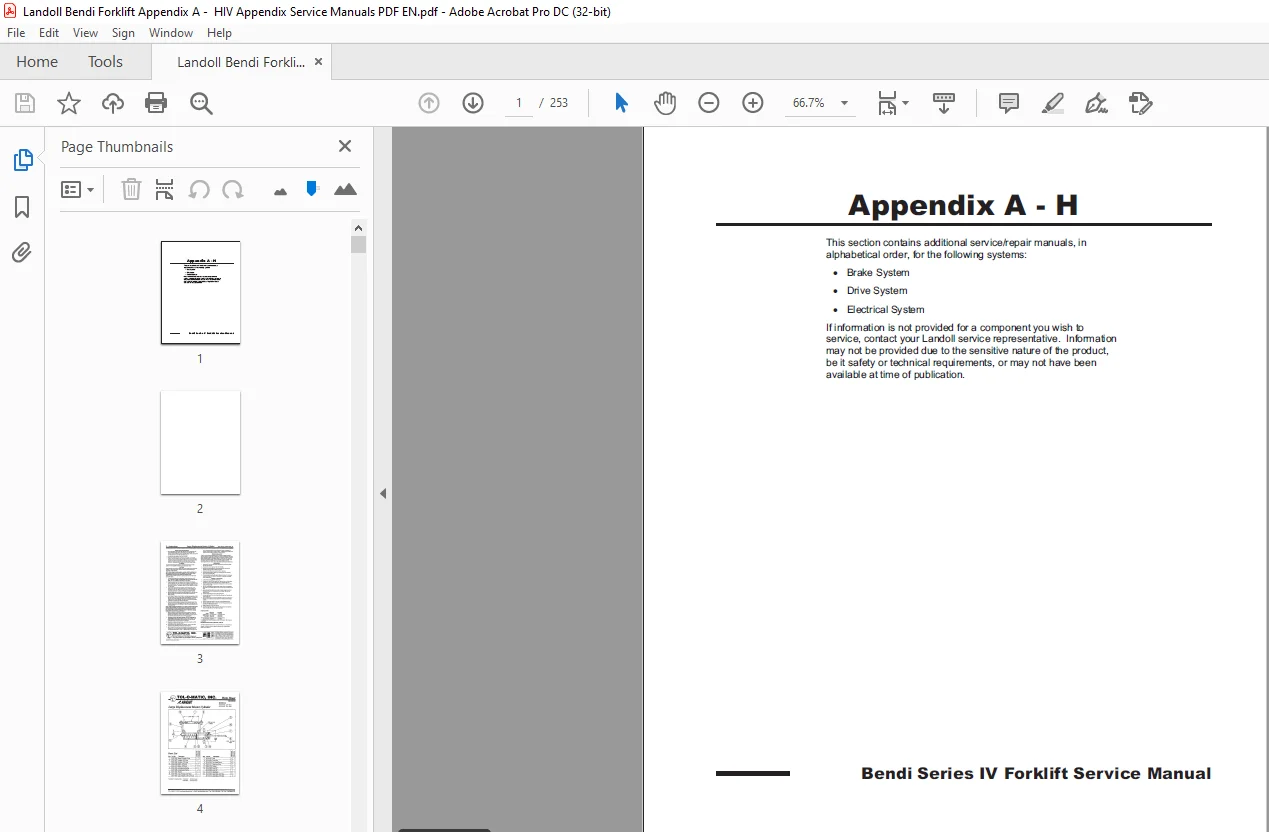Select the Landoll Bendi Forkli... document tab
This screenshot has height=832, width=1269.
[x=241, y=62]
